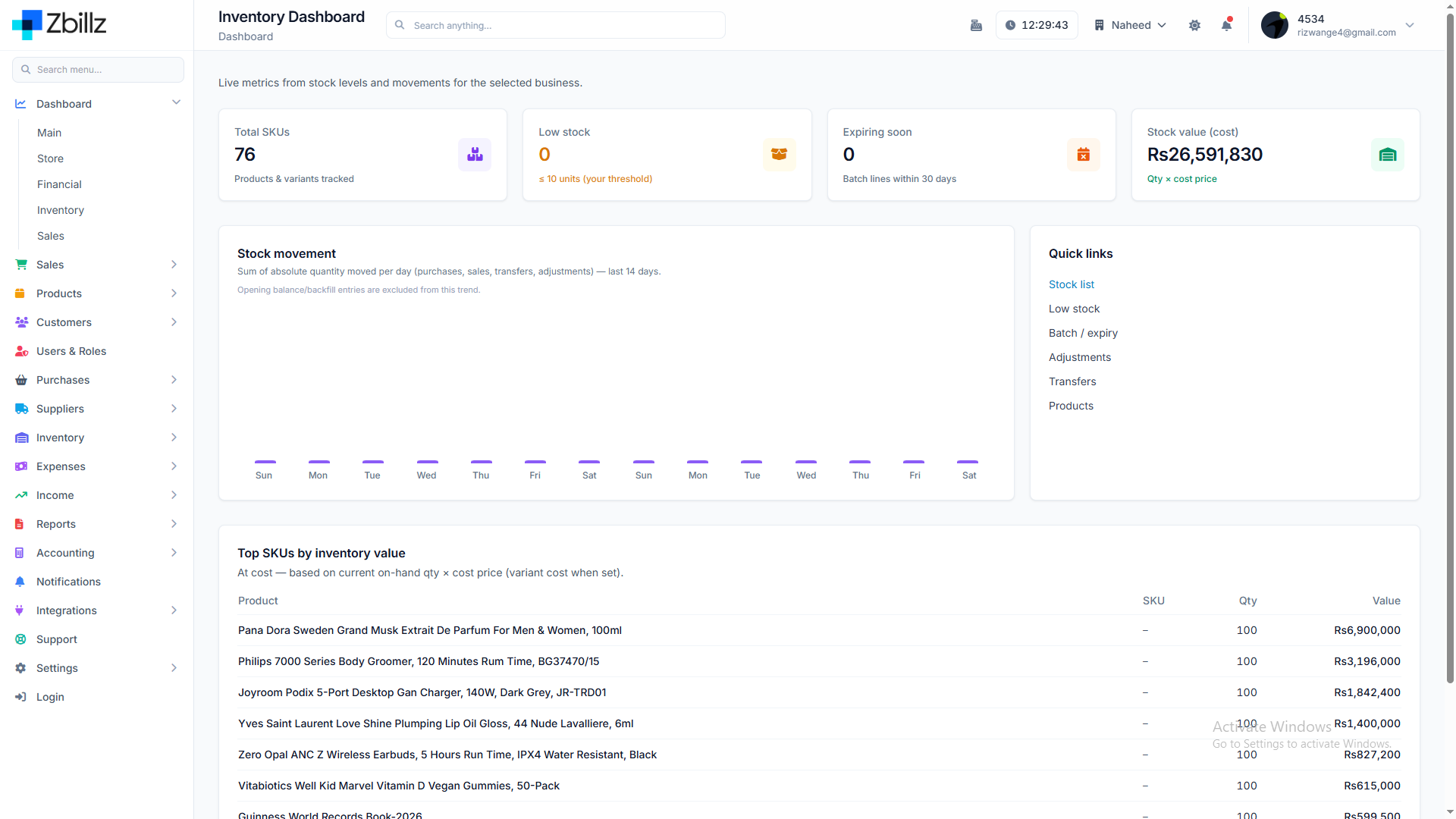Click the Support lifebuoy icon in sidebar
1456x819 pixels.
pos(20,639)
